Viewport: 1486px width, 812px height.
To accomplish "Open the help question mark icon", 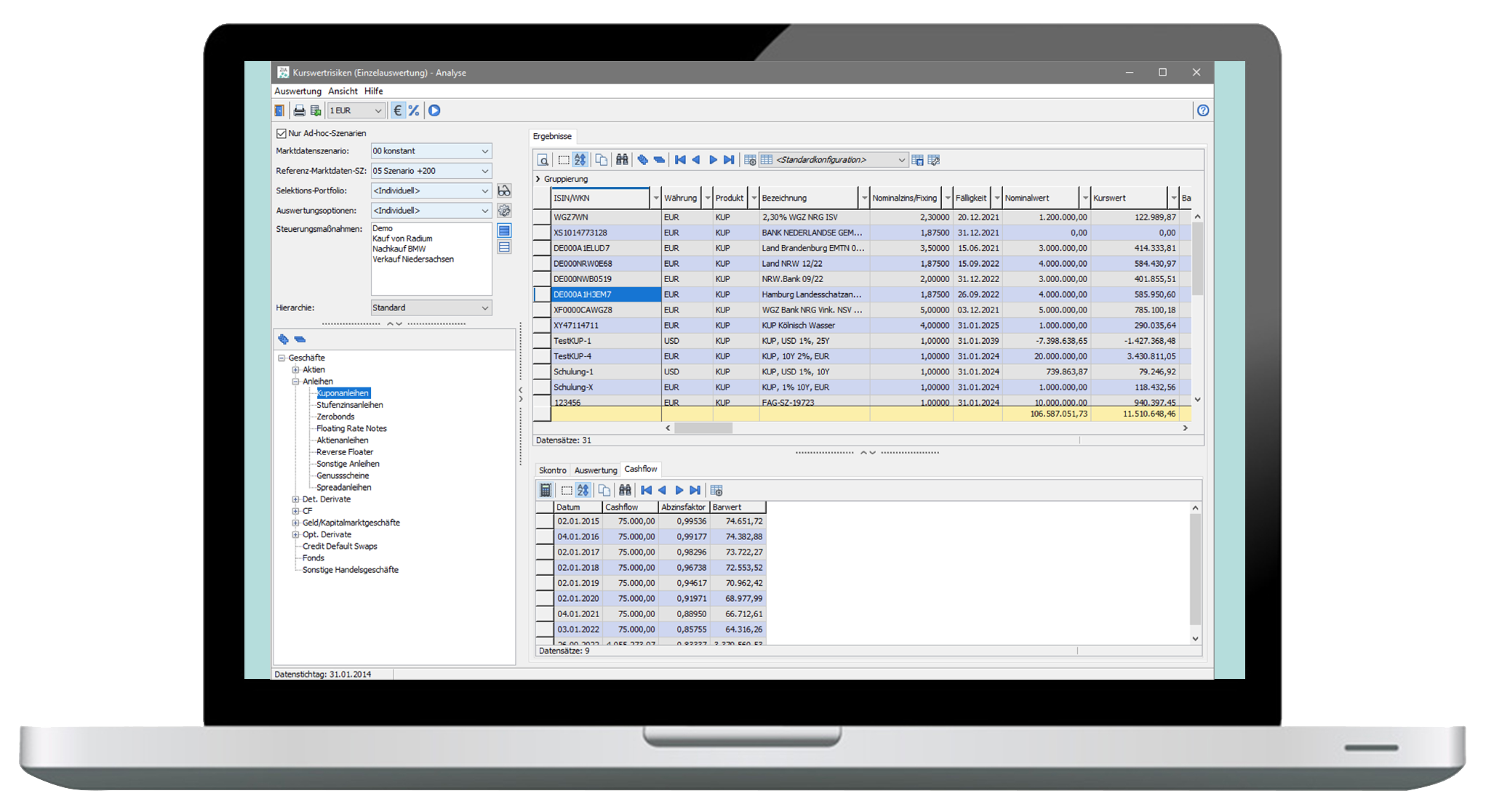I will point(1203,110).
